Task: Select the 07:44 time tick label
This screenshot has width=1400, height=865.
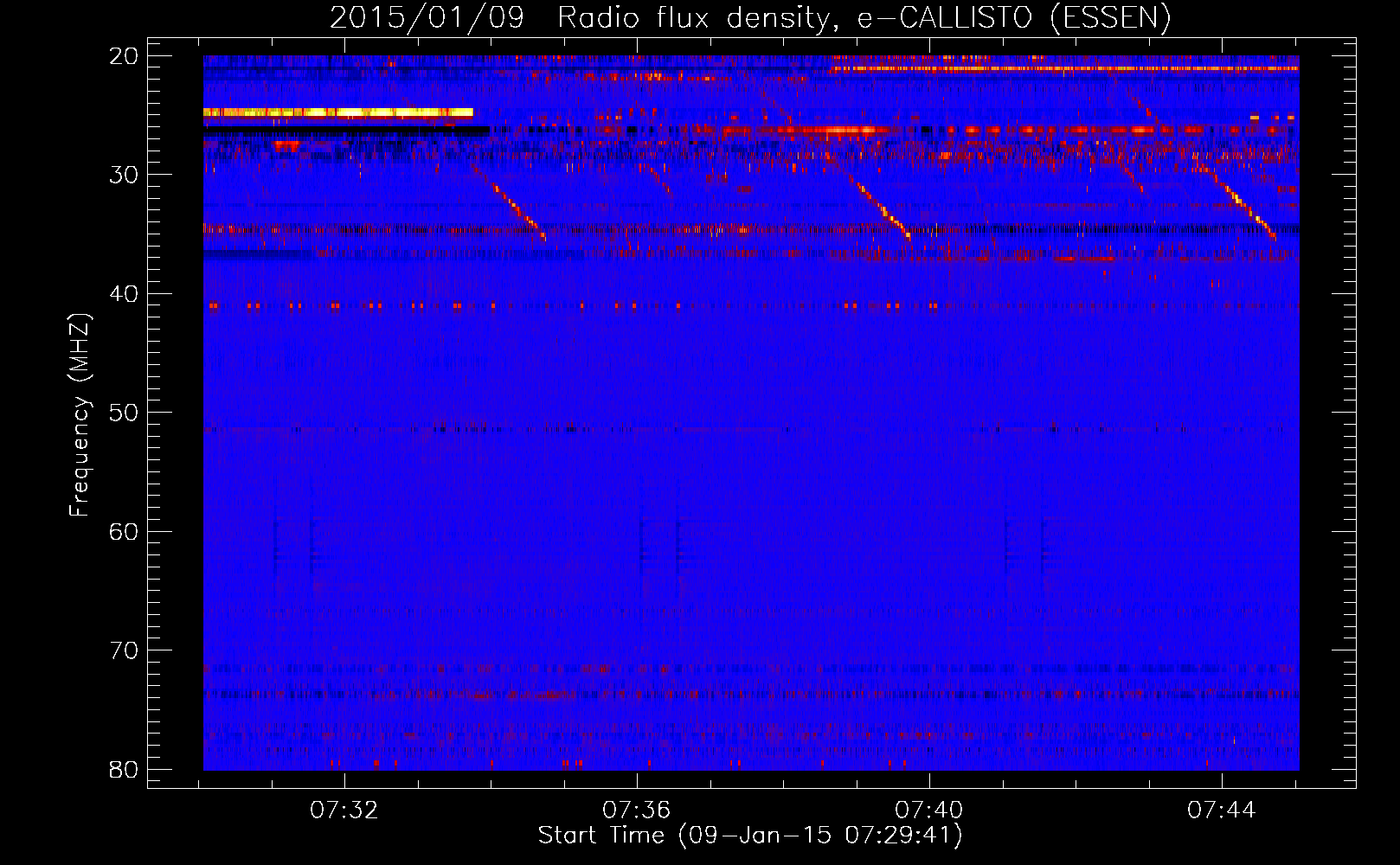Action: pyautogui.click(x=1222, y=811)
